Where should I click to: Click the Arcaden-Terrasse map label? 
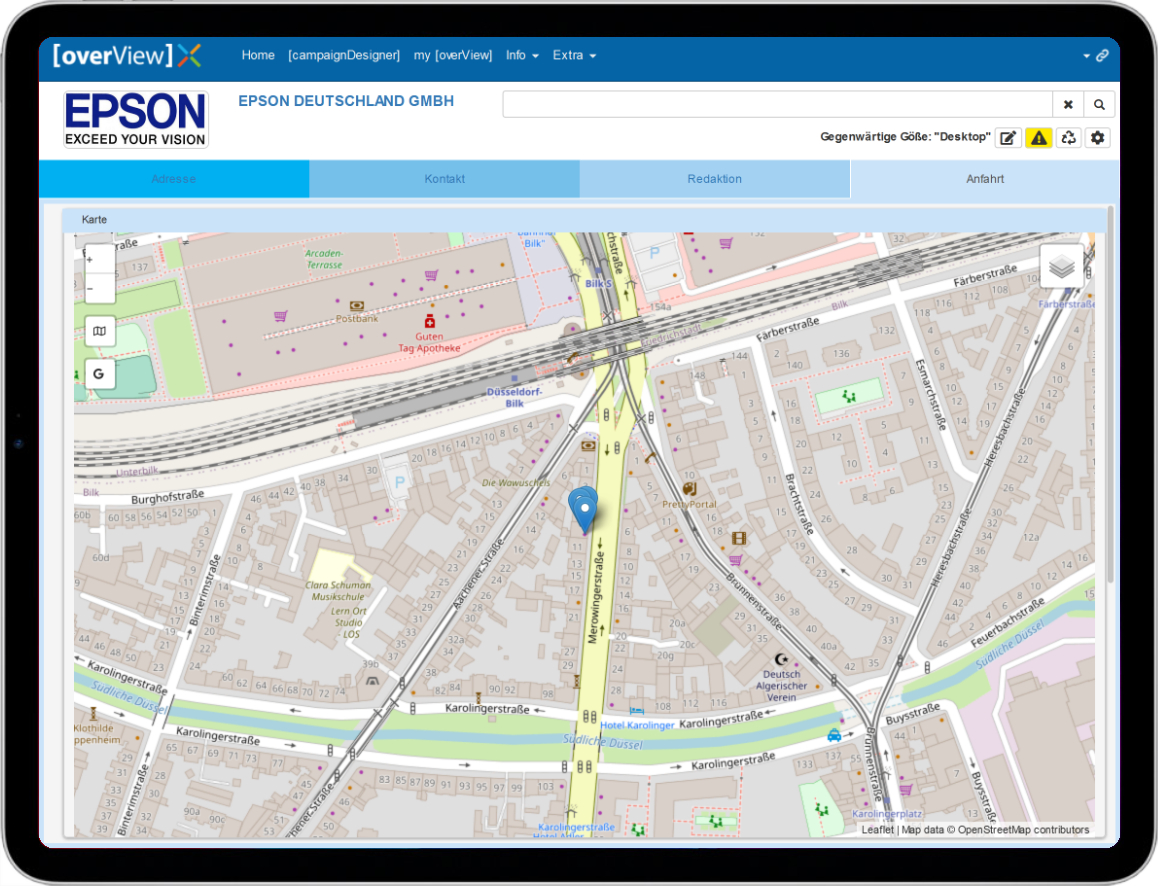point(324,259)
